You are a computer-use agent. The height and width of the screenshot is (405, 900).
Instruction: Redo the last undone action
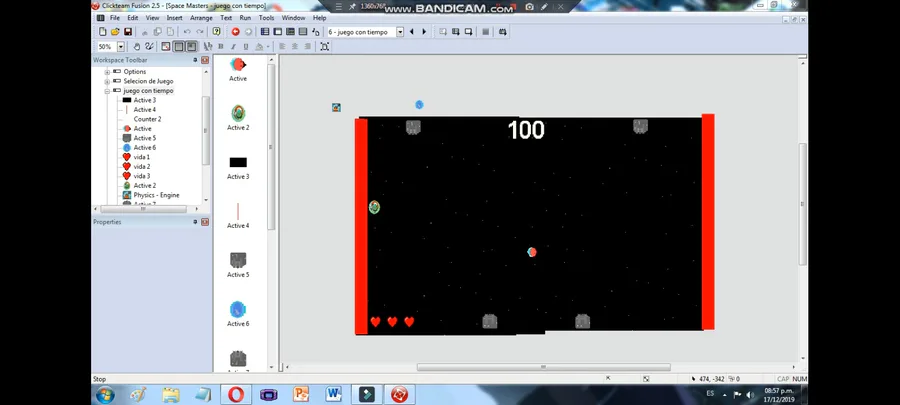pos(200,32)
